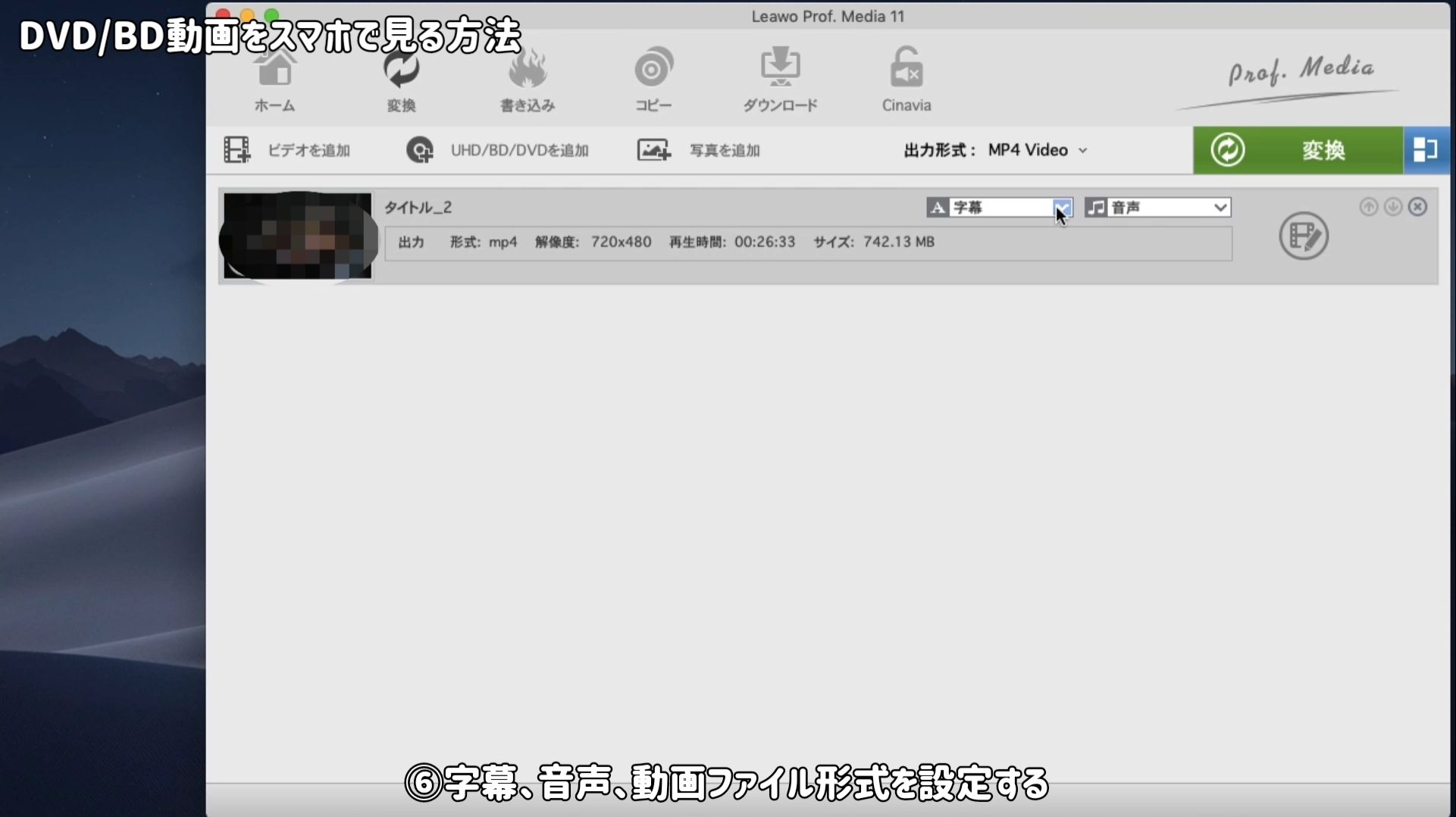Click UHD/BD/DVDを追加 to add a disc
The height and width of the screenshot is (817, 1456).
click(x=497, y=150)
